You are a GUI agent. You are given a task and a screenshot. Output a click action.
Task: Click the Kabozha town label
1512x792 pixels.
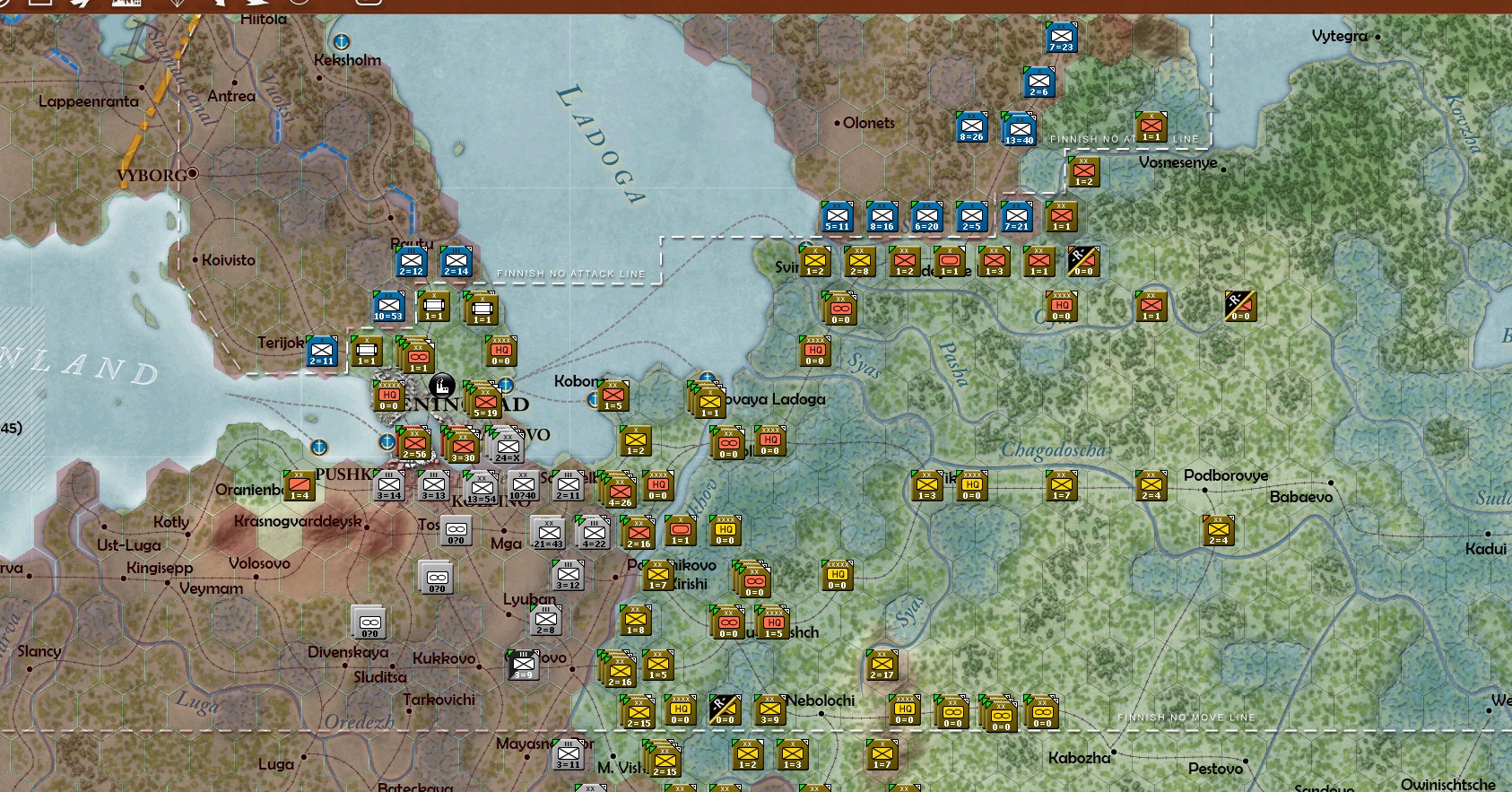tap(1079, 758)
